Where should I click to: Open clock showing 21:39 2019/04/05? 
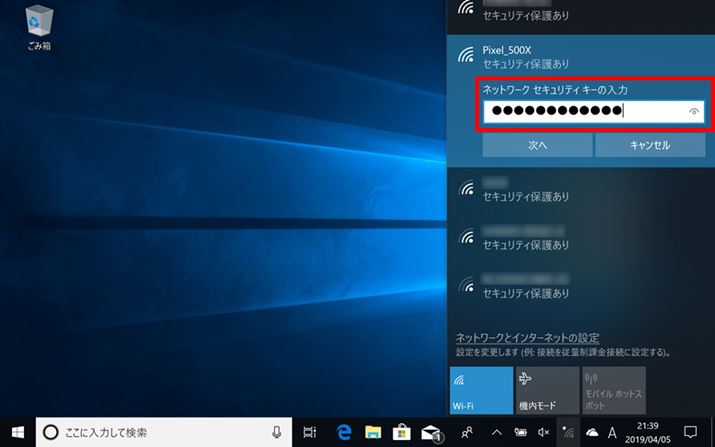point(648,432)
